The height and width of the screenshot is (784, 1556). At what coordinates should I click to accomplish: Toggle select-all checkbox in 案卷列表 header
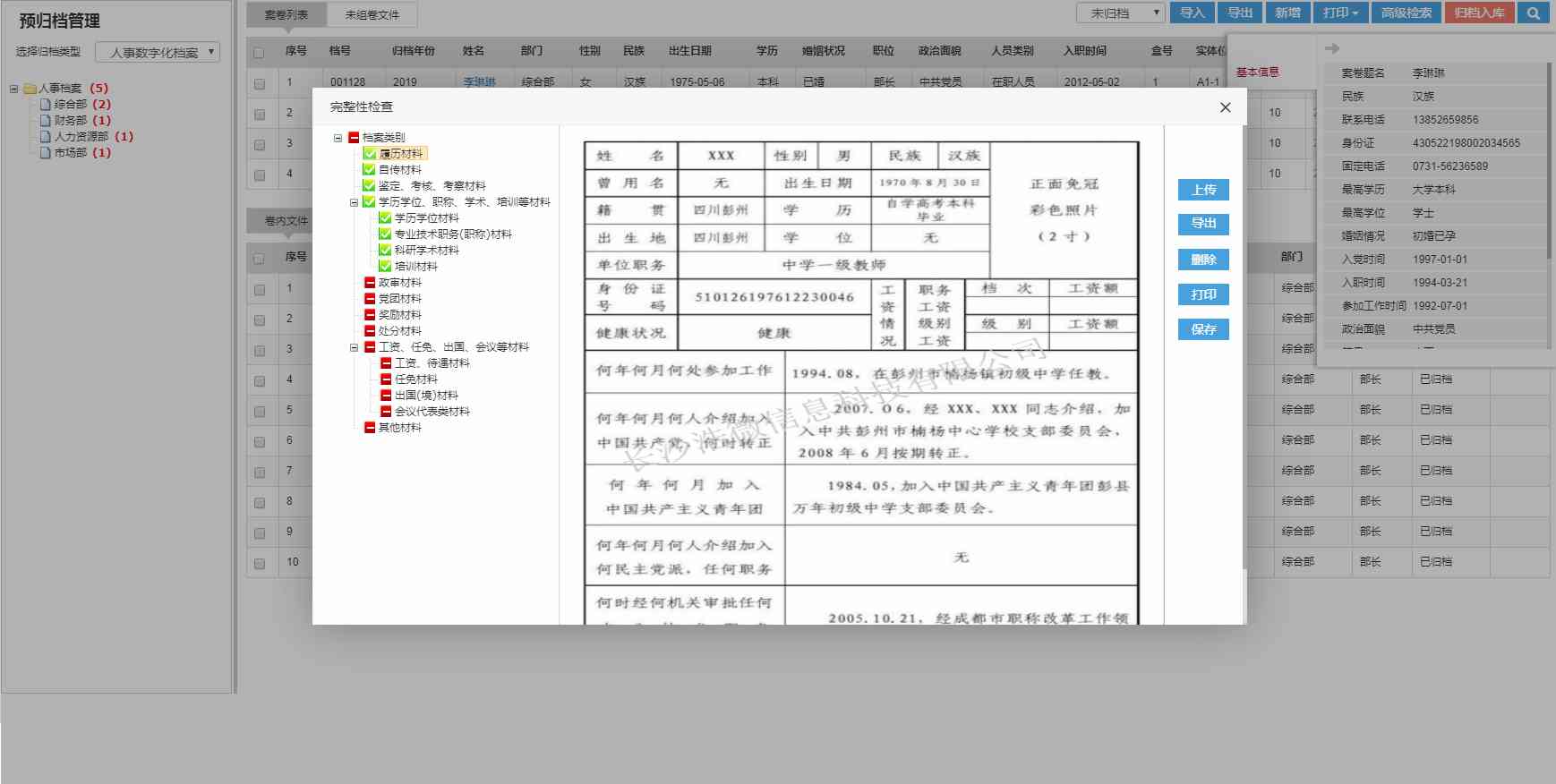click(x=259, y=53)
